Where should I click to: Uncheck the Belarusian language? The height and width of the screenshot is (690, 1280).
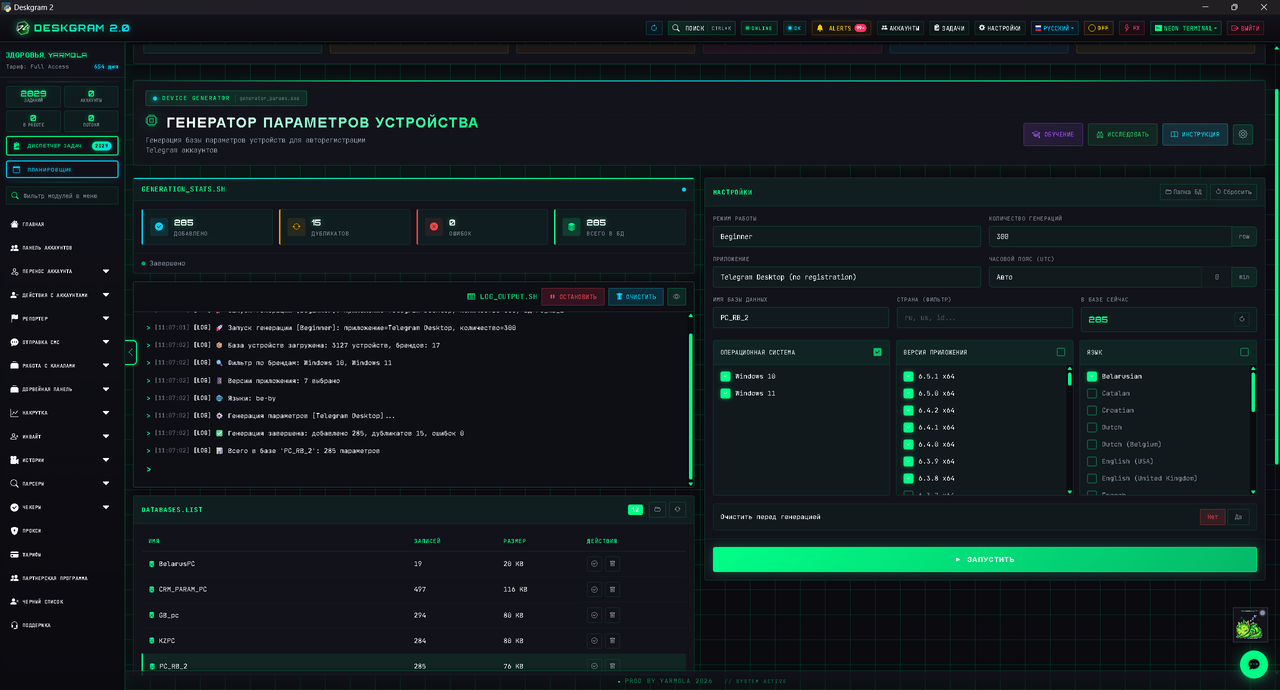(1092, 376)
